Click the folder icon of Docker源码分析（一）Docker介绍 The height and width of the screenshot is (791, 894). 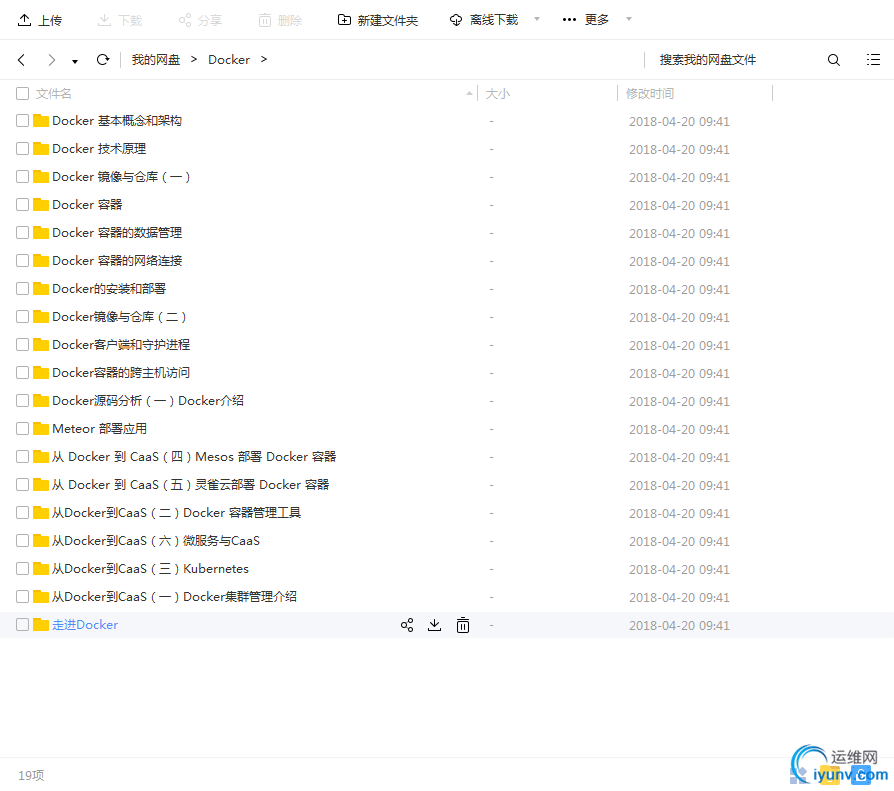tap(41, 400)
